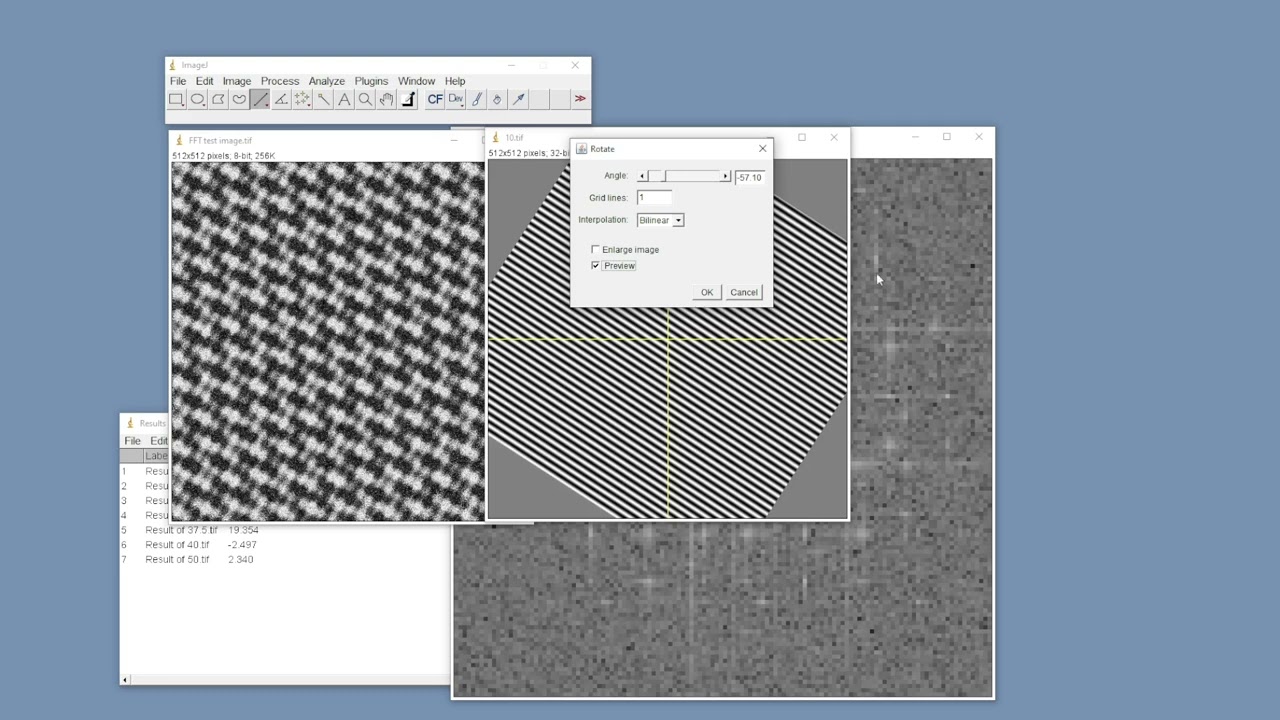This screenshot has width=1280, height=720.
Task: Select the Rectangle selection tool
Action: (x=176, y=99)
